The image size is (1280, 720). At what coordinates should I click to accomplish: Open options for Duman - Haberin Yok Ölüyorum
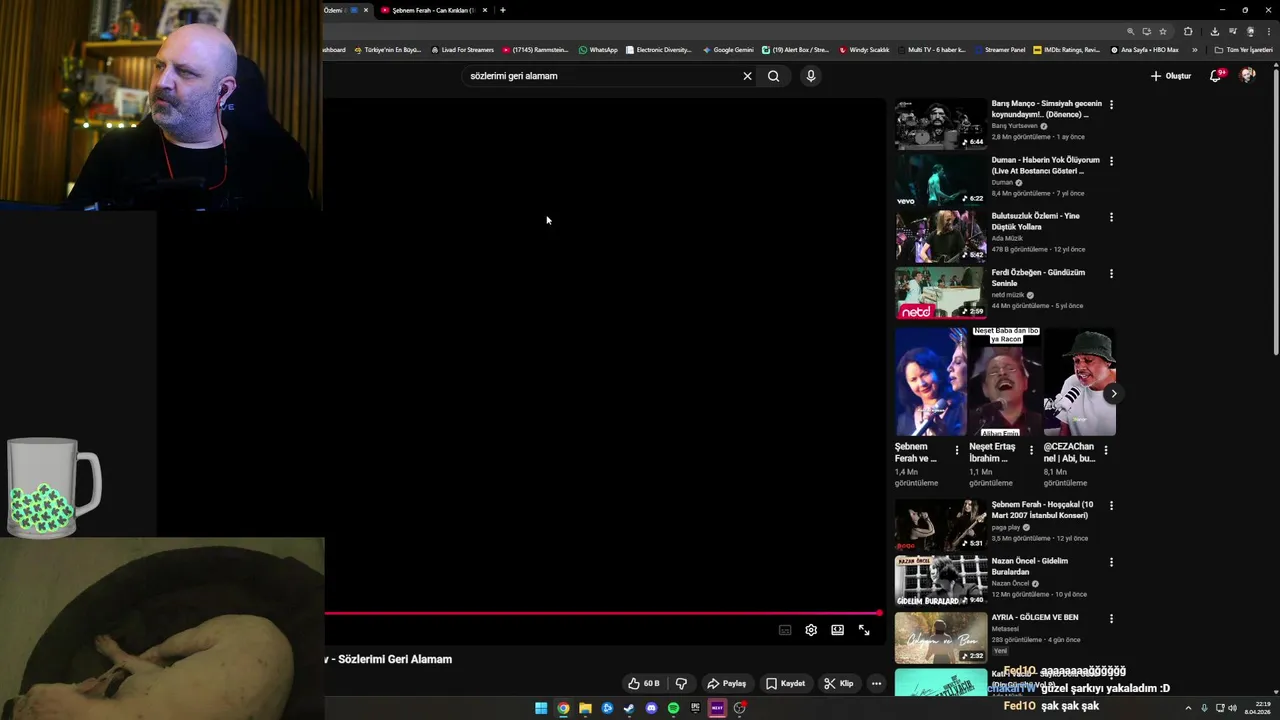click(1111, 161)
